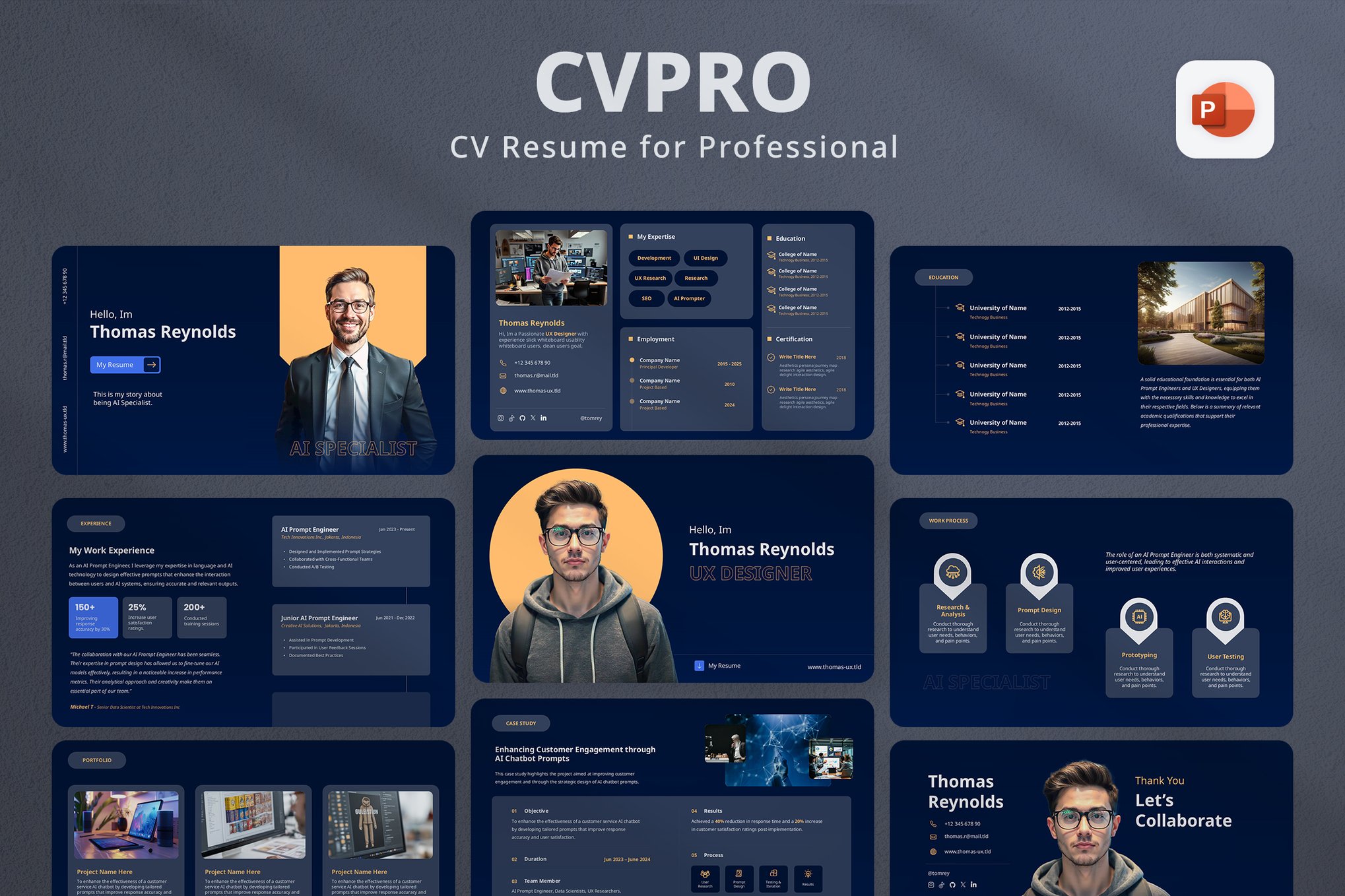Screen dimensions: 1345x896
Task: Open the Junior AI Prompt Engineer card
Action: [x=351, y=639]
